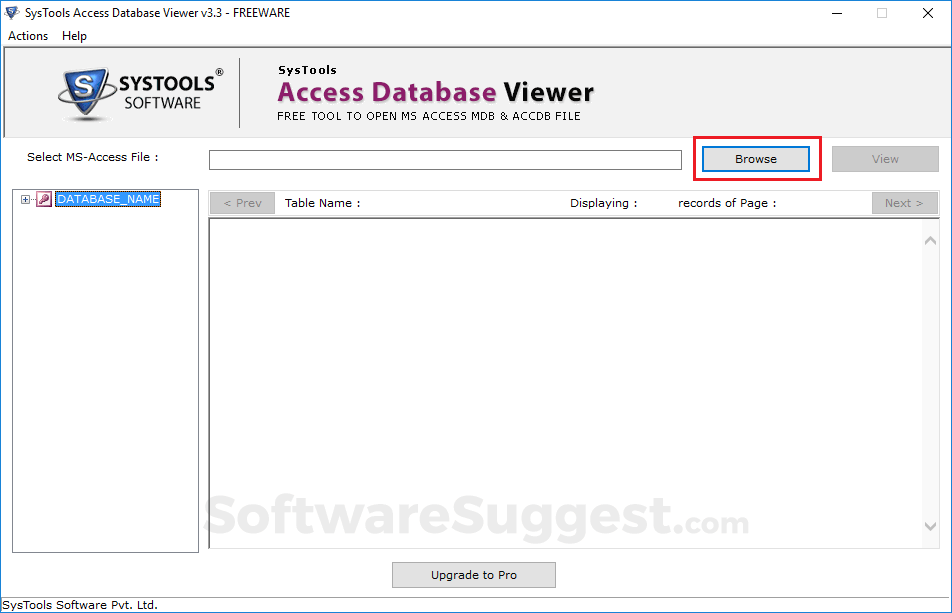
Task: Click the 'Select MS-Access File :' label
Action: point(92,157)
